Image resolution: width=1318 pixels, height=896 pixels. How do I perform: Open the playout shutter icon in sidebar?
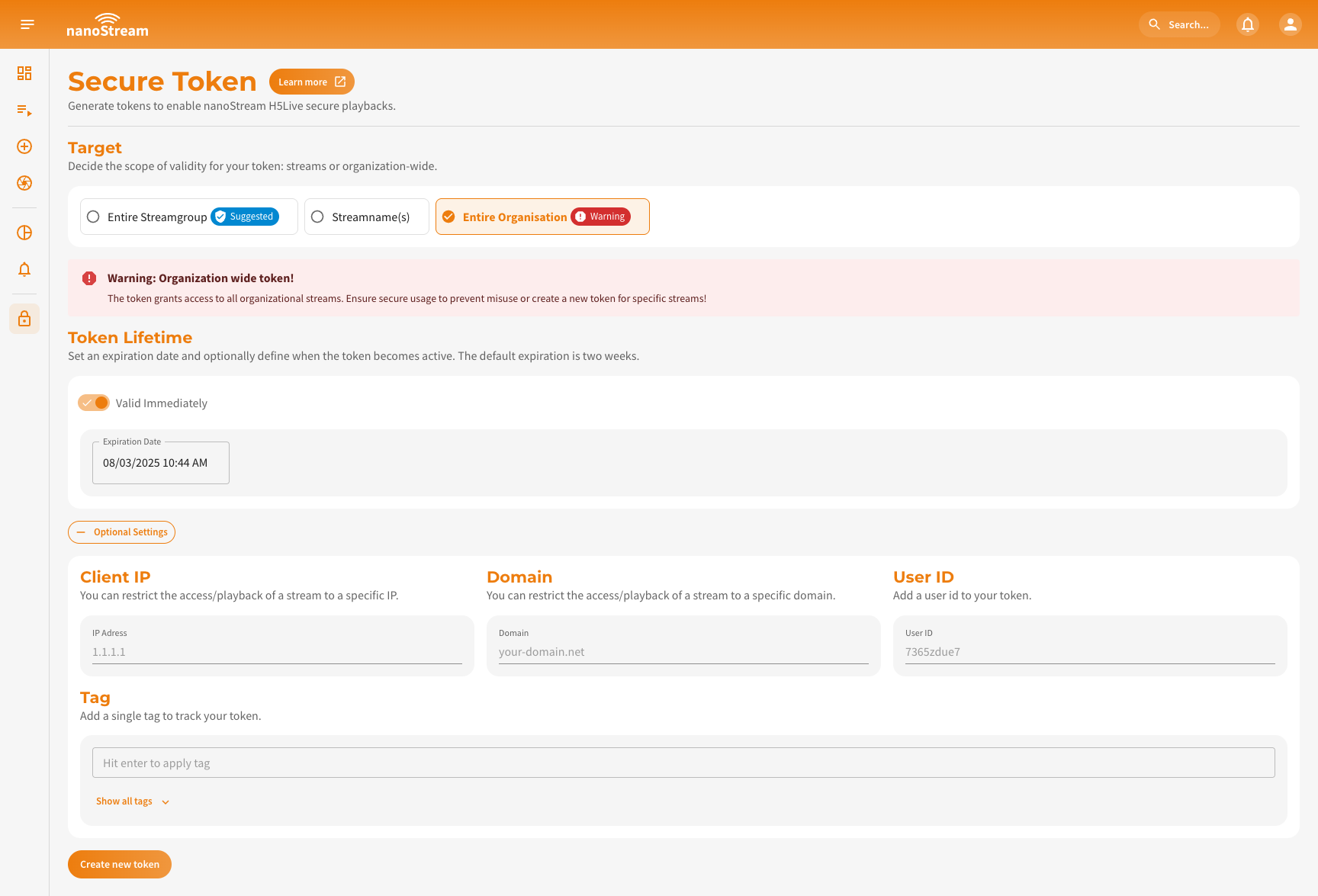tap(24, 183)
